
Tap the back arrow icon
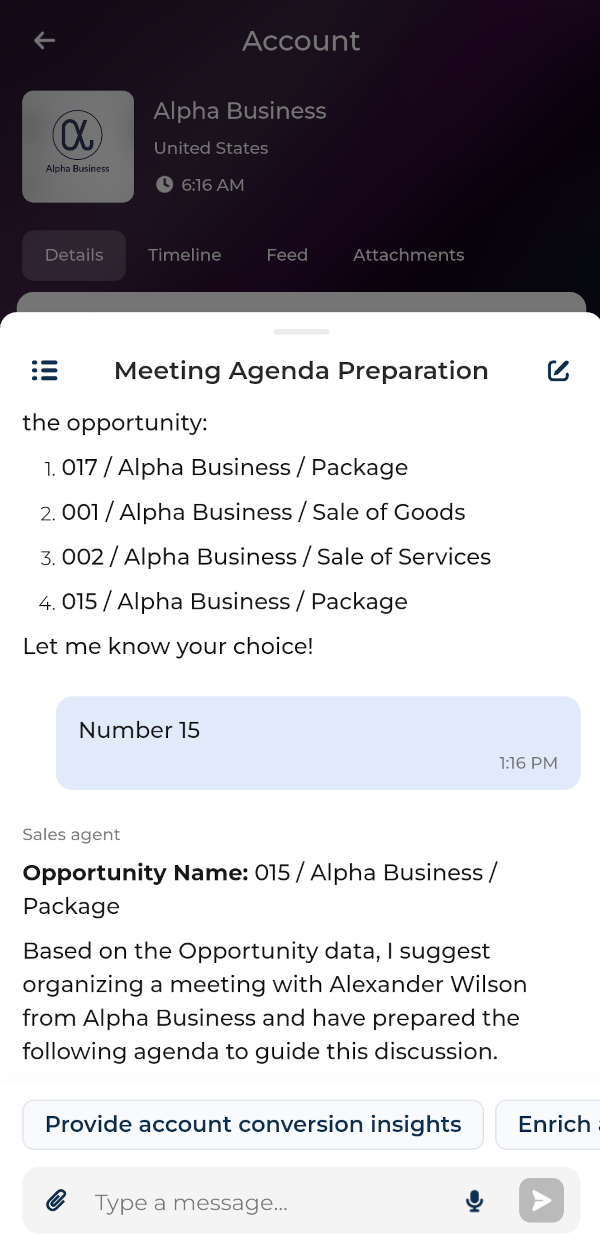(44, 41)
